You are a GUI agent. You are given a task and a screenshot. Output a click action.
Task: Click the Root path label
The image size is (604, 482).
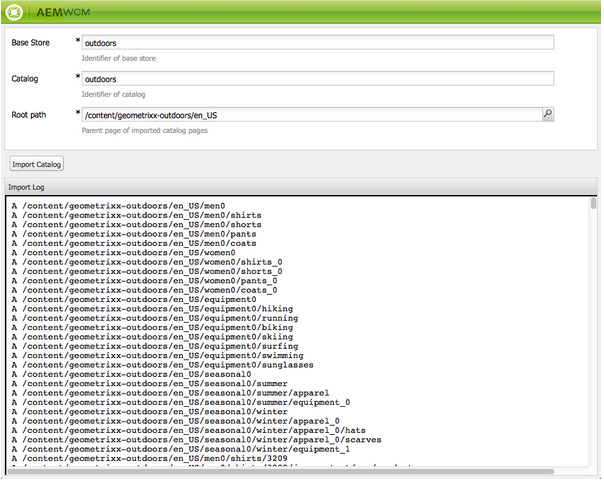(x=29, y=115)
